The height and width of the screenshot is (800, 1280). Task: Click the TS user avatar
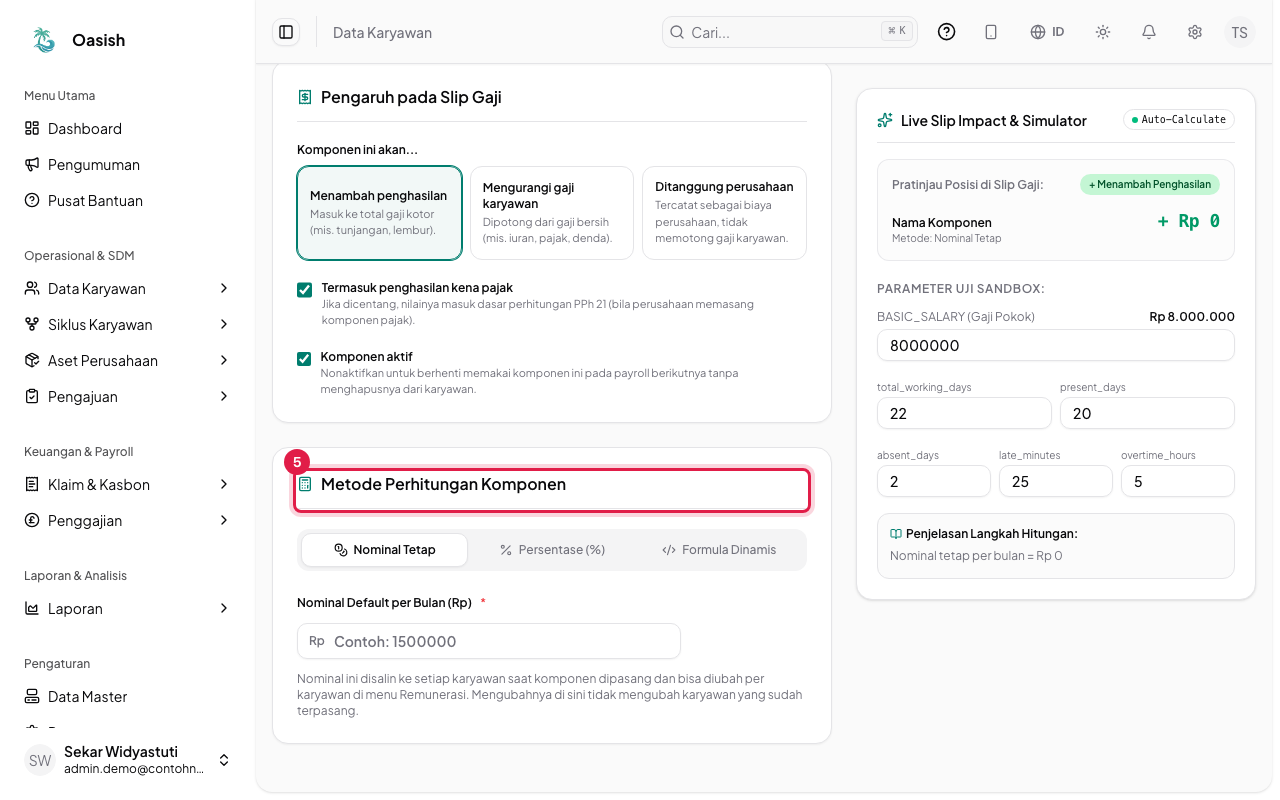pos(1240,32)
